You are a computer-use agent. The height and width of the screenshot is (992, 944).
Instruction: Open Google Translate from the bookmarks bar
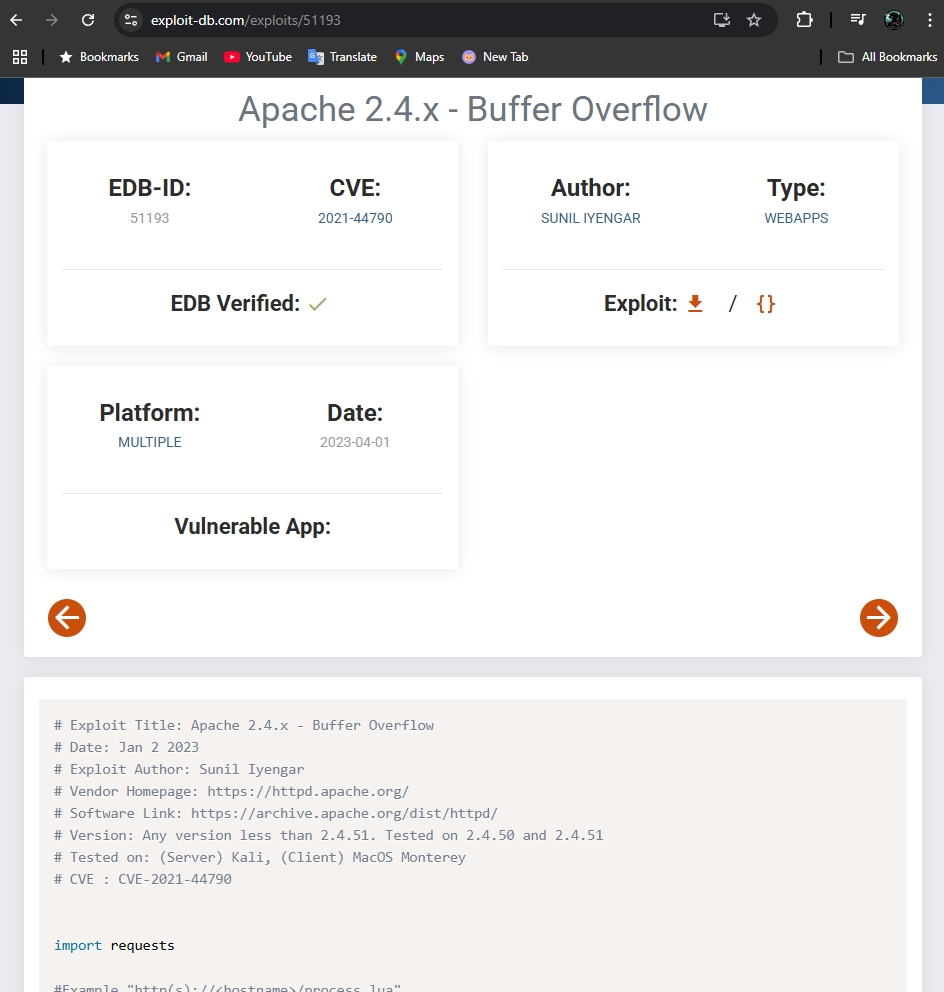click(x=342, y=57)
